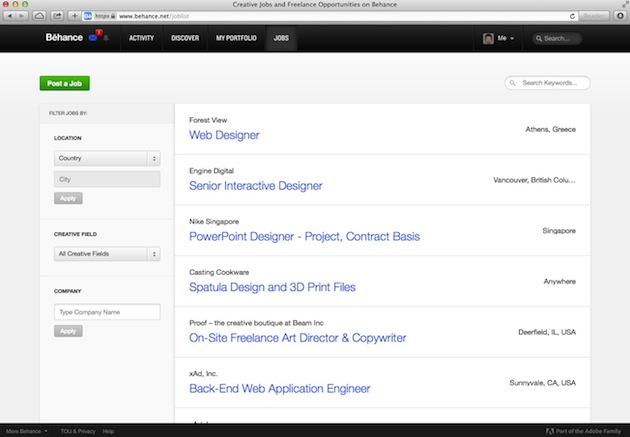
Task: Focus the Search Keywords input
Action: [x=547, y=83]
